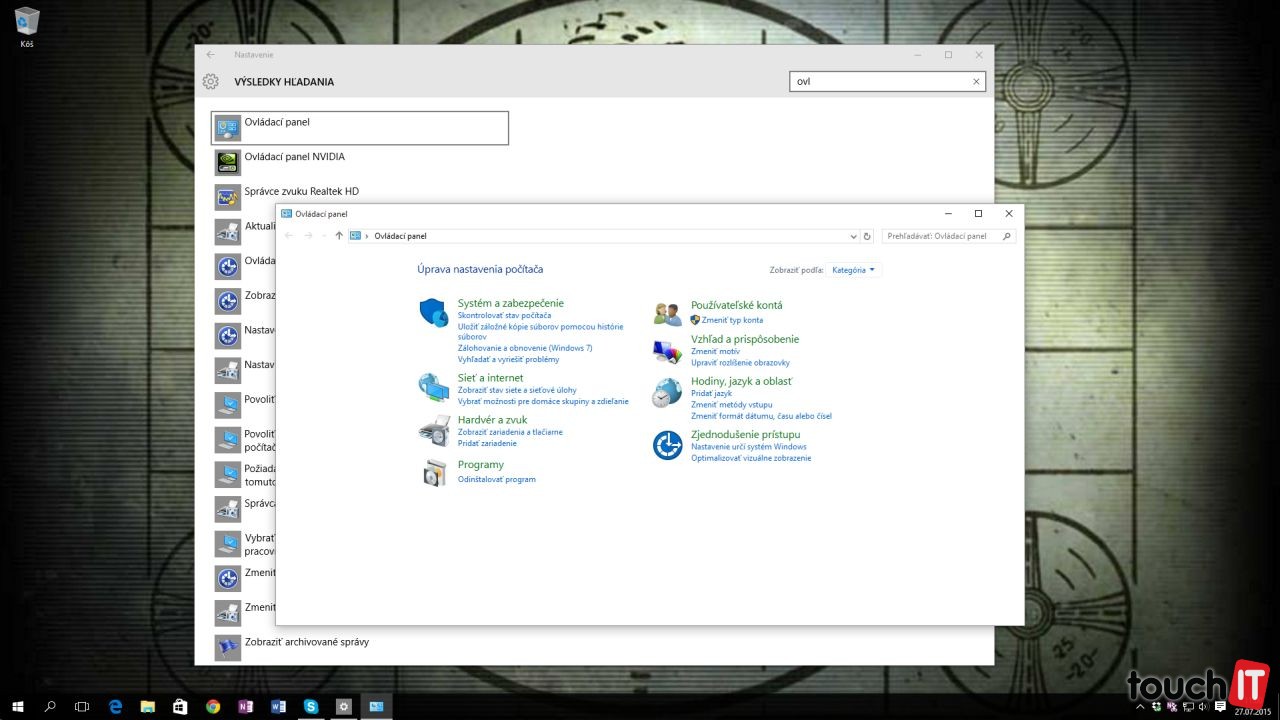Click the Vzhľad a prispôsobenie icon
The width and height of the screenshot is (1280, 720).
click(x=667, y=351)
